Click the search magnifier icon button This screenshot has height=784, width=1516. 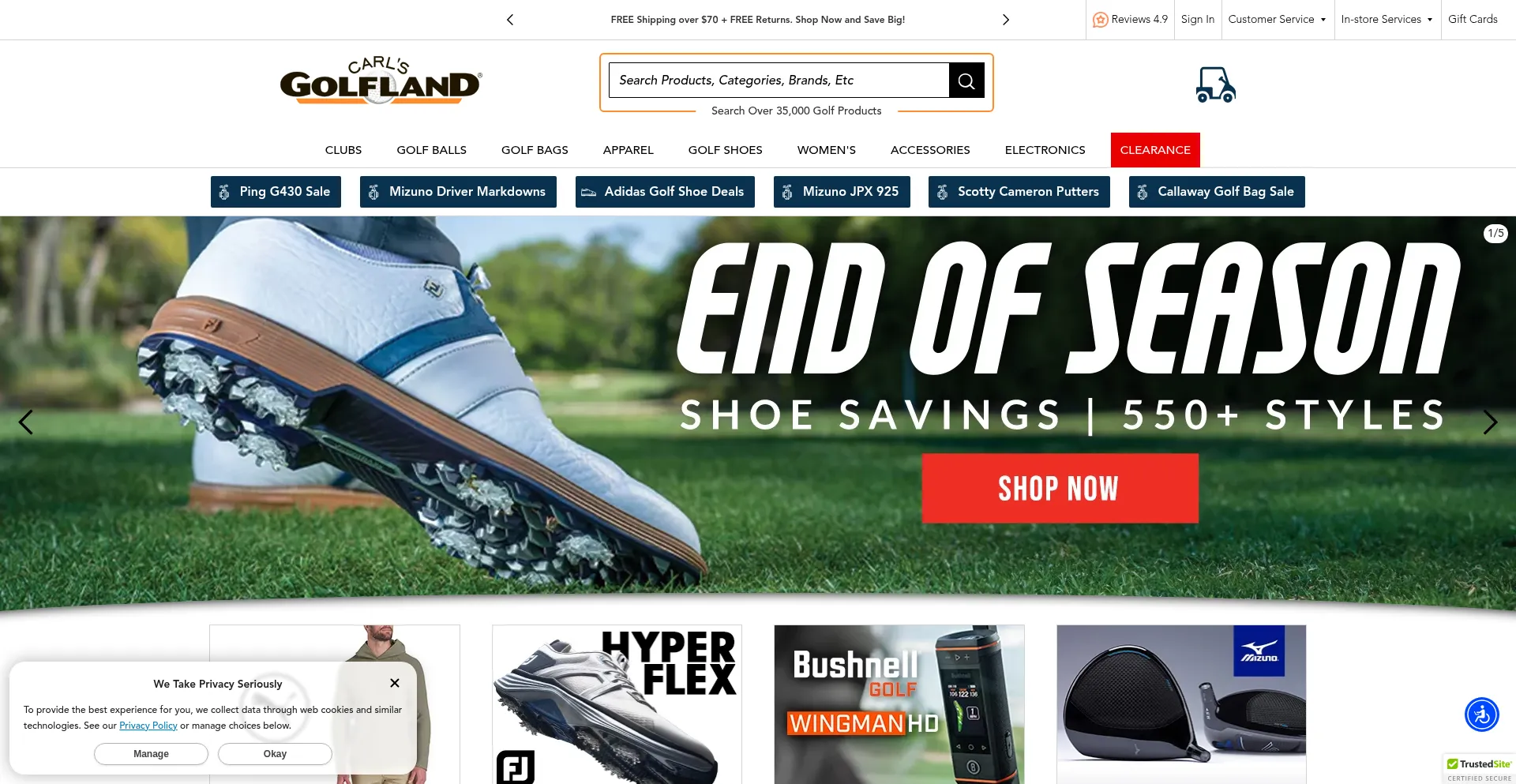pos(966,81)
